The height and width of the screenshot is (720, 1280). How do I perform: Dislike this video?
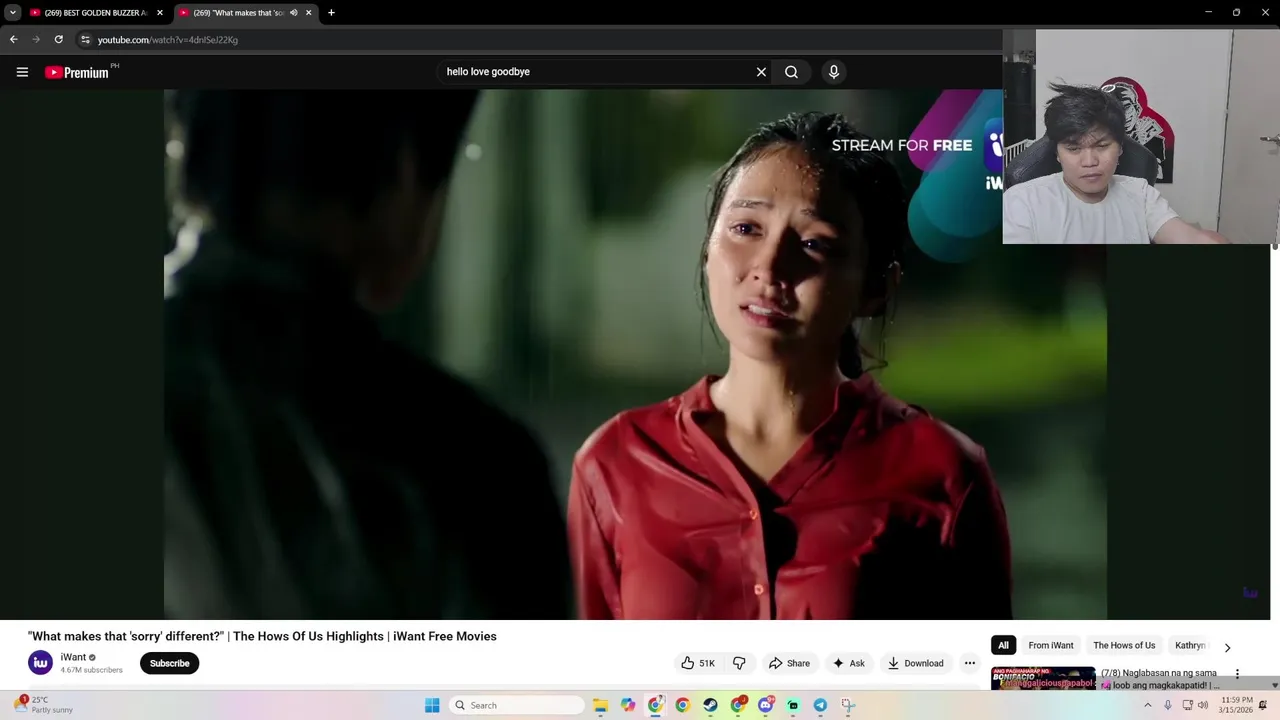[739, 663]
